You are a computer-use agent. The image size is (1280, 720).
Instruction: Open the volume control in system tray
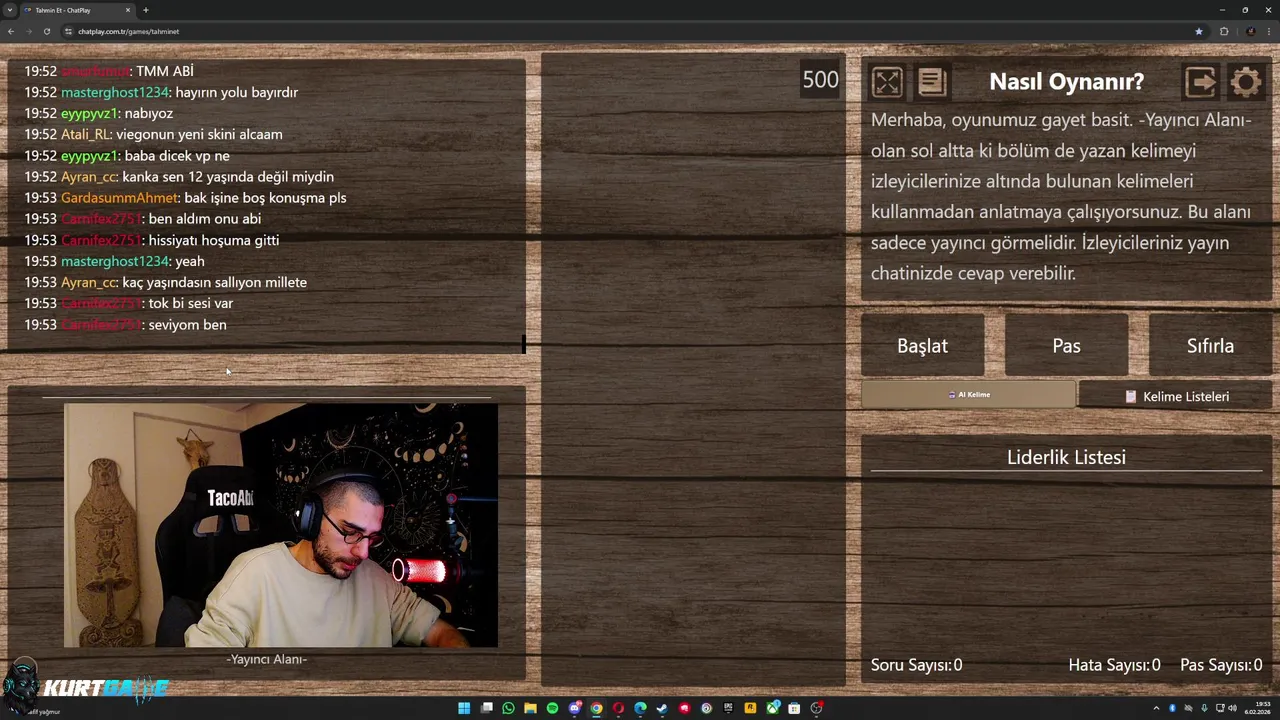[x=1232, y=708]
